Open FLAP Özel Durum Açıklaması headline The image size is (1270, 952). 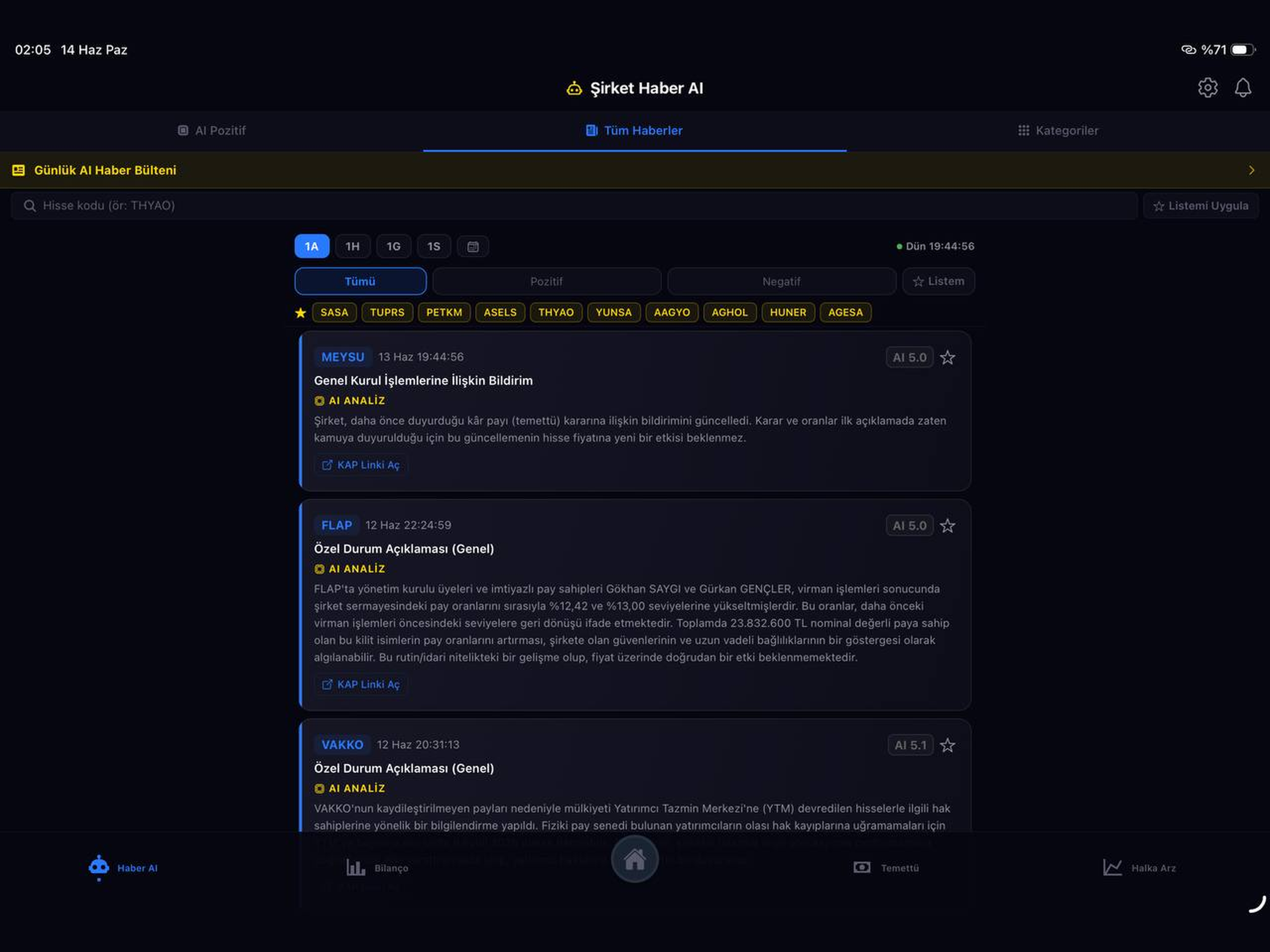tap(403, 549)
